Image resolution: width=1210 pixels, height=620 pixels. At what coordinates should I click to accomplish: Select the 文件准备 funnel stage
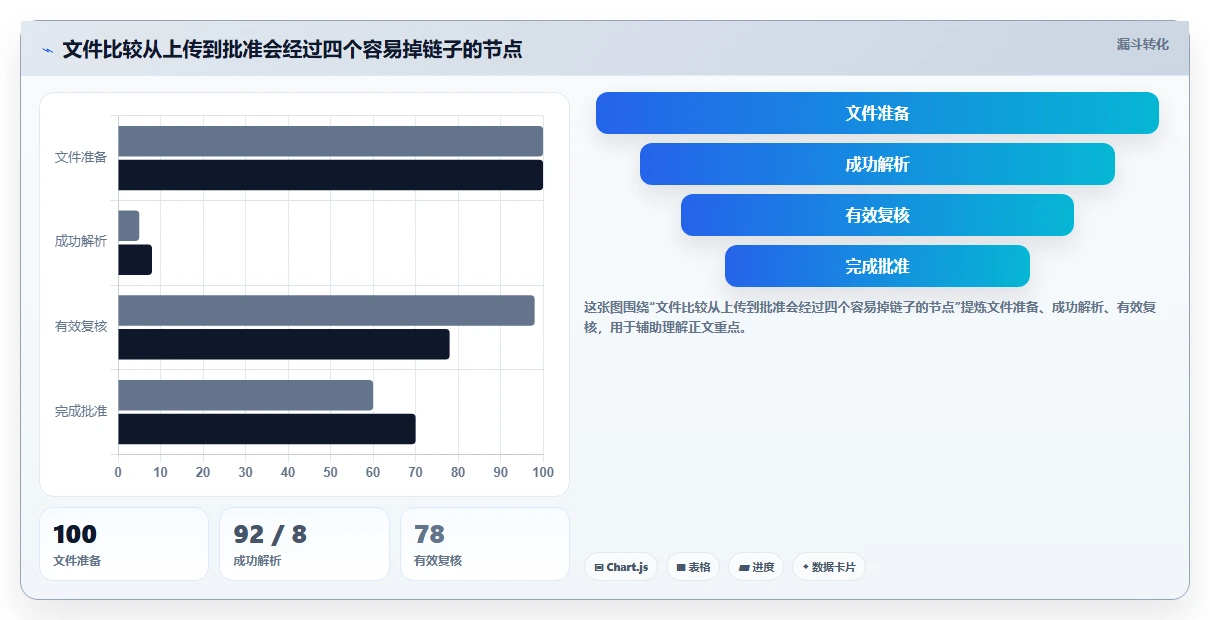click(877, 113)
